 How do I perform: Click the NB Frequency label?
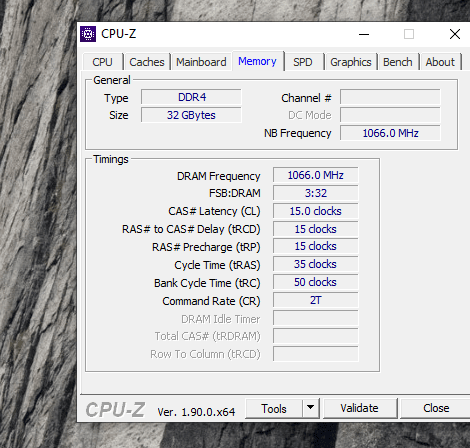298,133
